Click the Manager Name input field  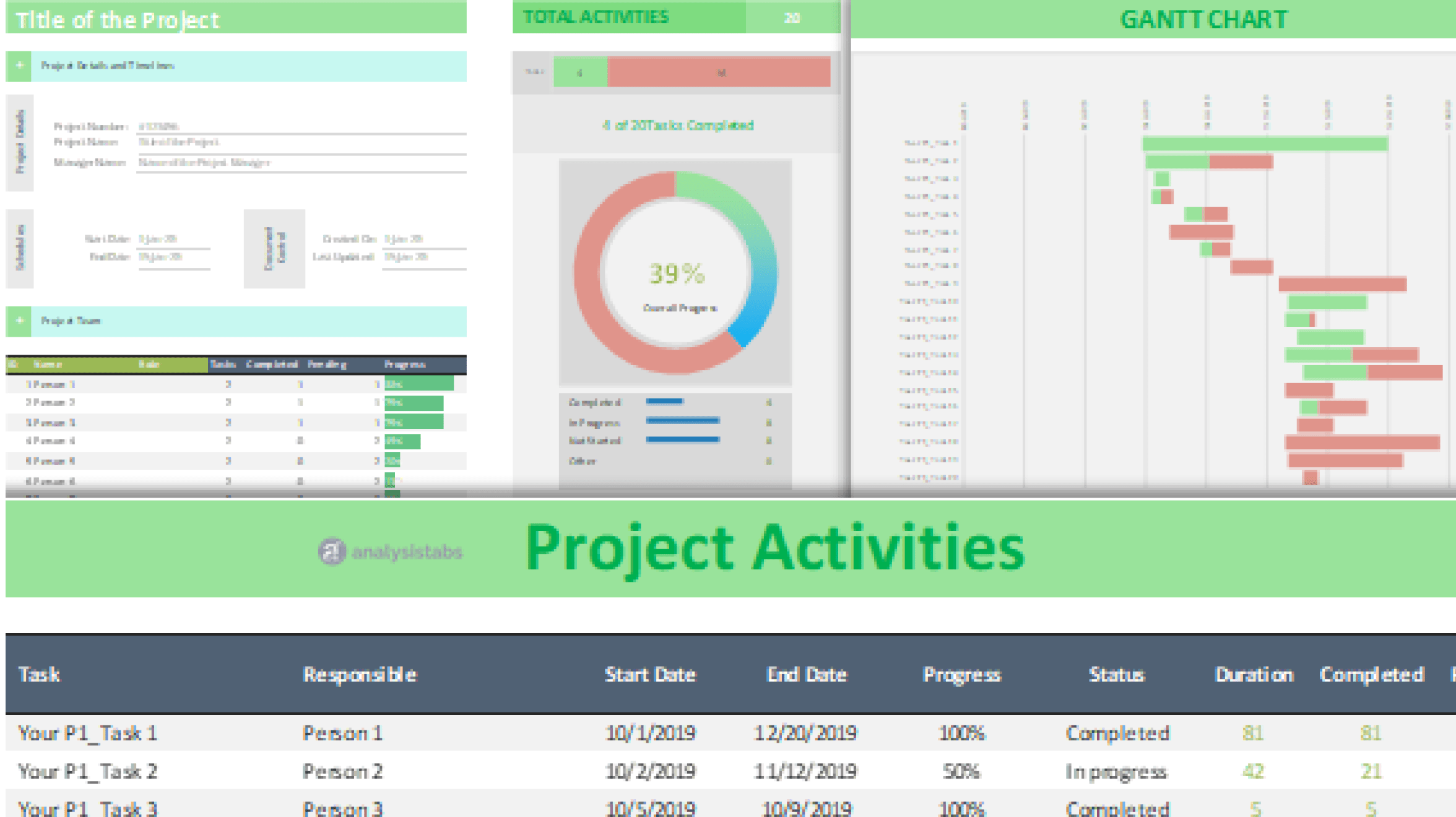click(297, 164)
